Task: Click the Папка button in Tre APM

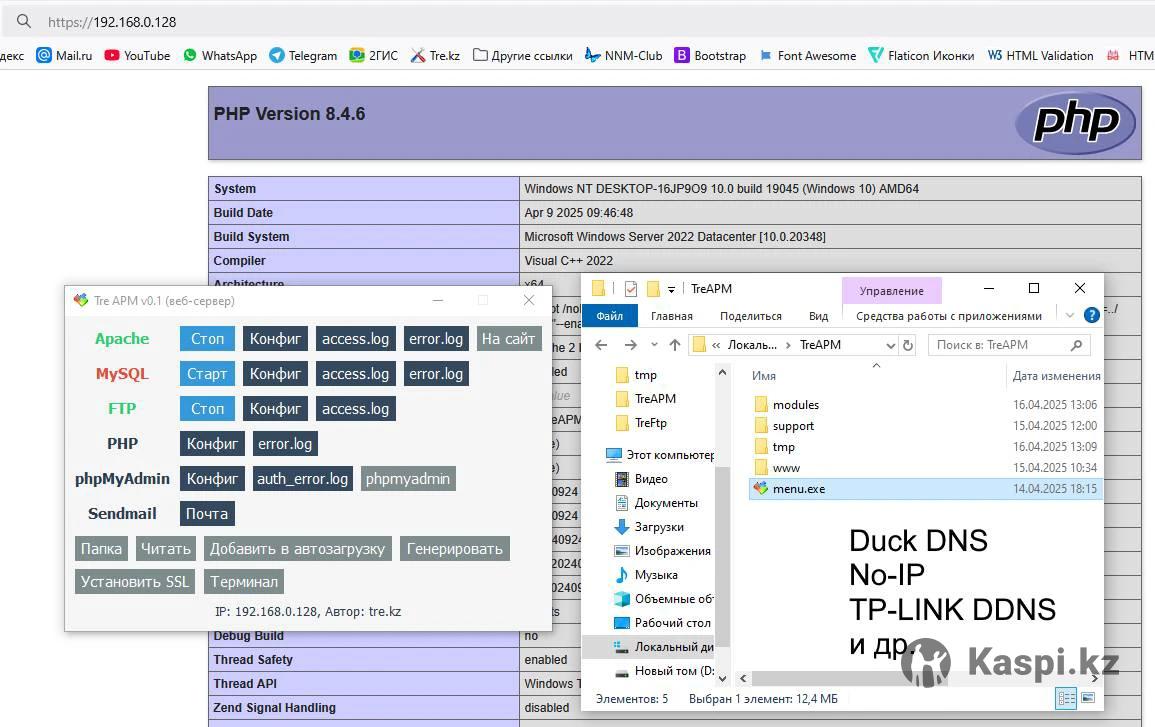Action: coord(101,549)
